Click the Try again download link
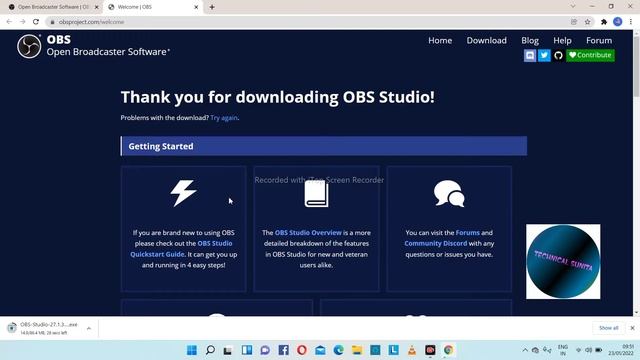Image resolution: width=640 pixels, height=360 pixels. 224,118
